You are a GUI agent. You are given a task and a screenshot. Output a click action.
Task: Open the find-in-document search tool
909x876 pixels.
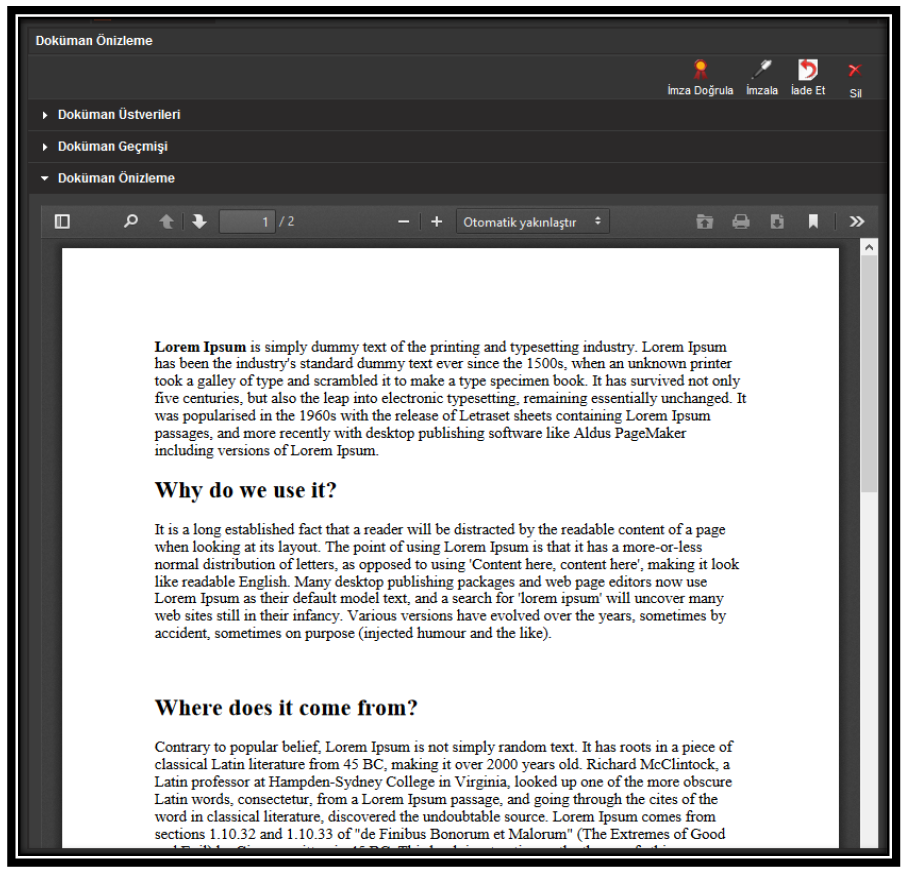[130, 222]
